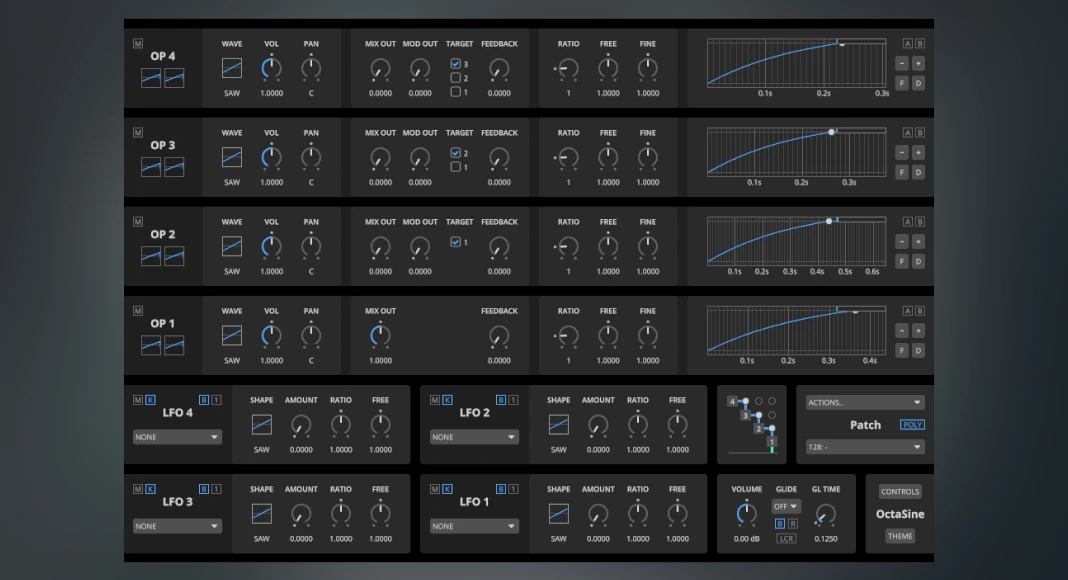Enable OP 3 modulation target 1 checkbox
This screenshot has height=580, width=1068.
click(x=455, y=167)
